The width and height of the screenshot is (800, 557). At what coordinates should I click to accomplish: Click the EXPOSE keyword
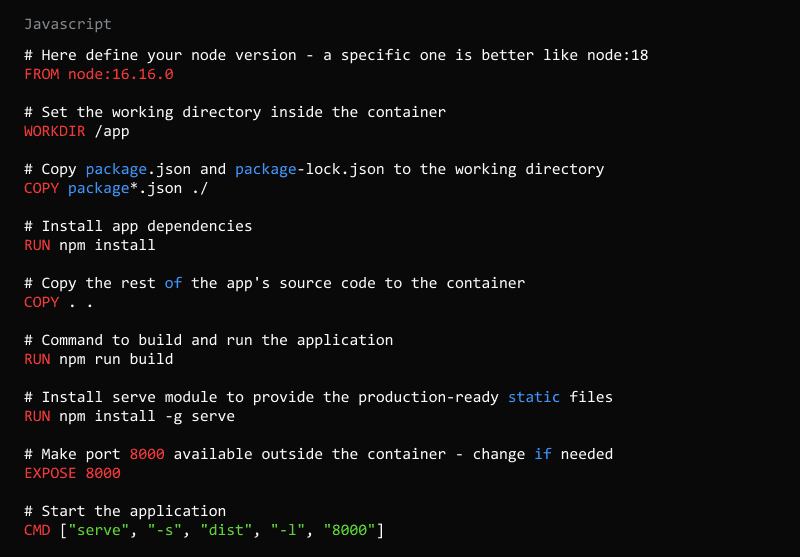pos(50,473)
